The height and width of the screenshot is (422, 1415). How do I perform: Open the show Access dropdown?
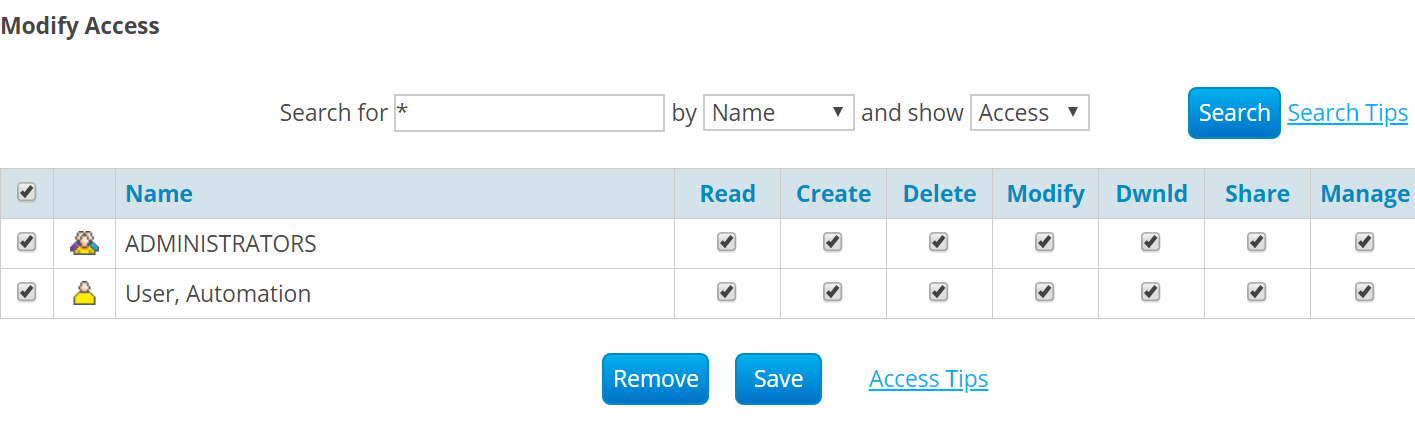click(x=1029, y=113)
